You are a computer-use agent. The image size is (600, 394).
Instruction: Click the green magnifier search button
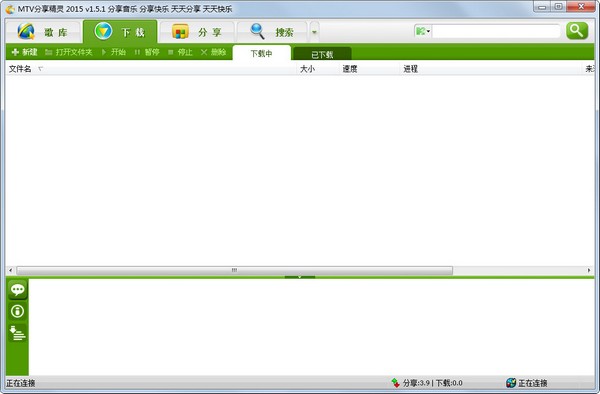point(577,31)
